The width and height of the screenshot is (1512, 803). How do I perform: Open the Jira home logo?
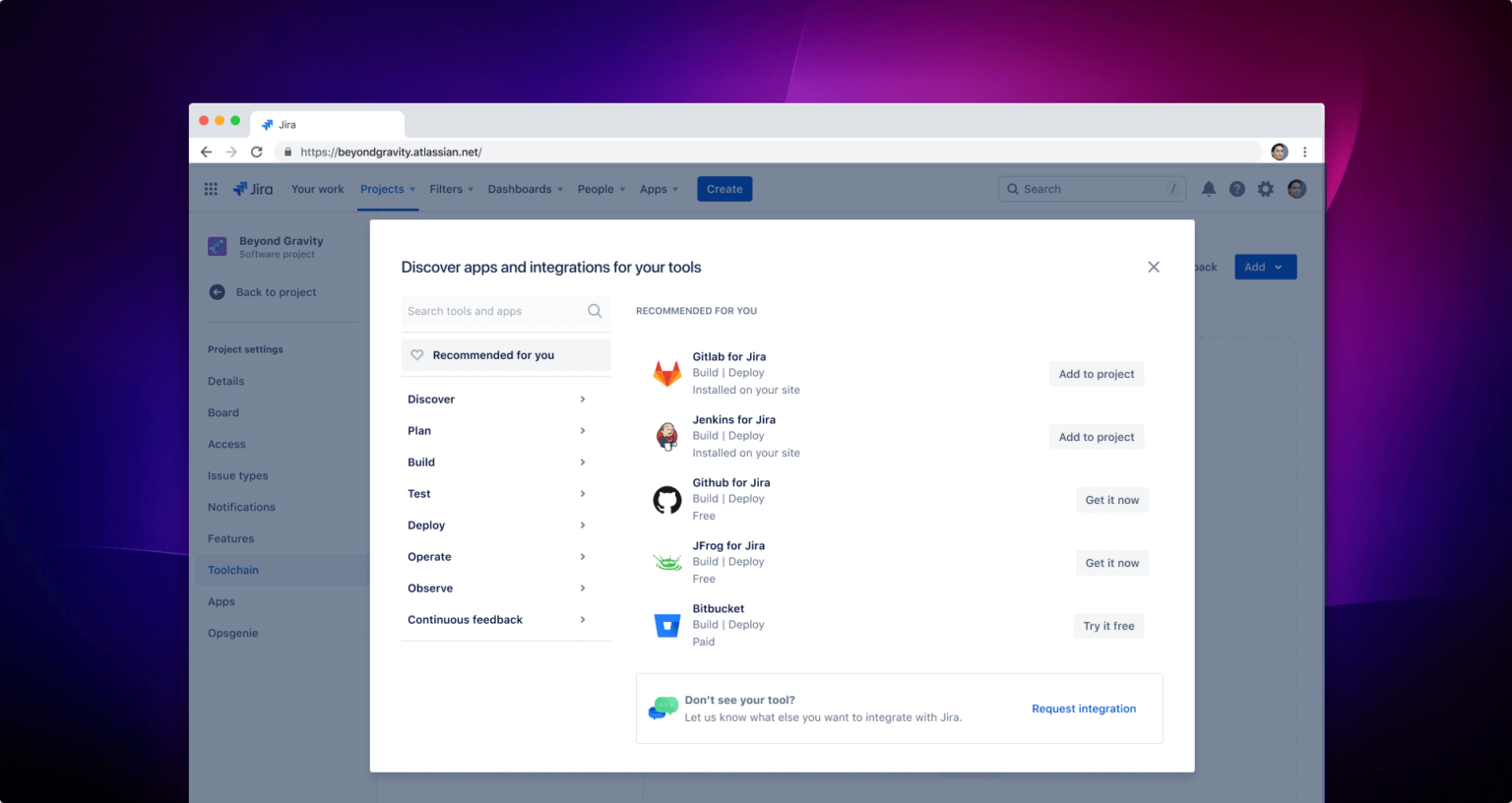(252, 188)
